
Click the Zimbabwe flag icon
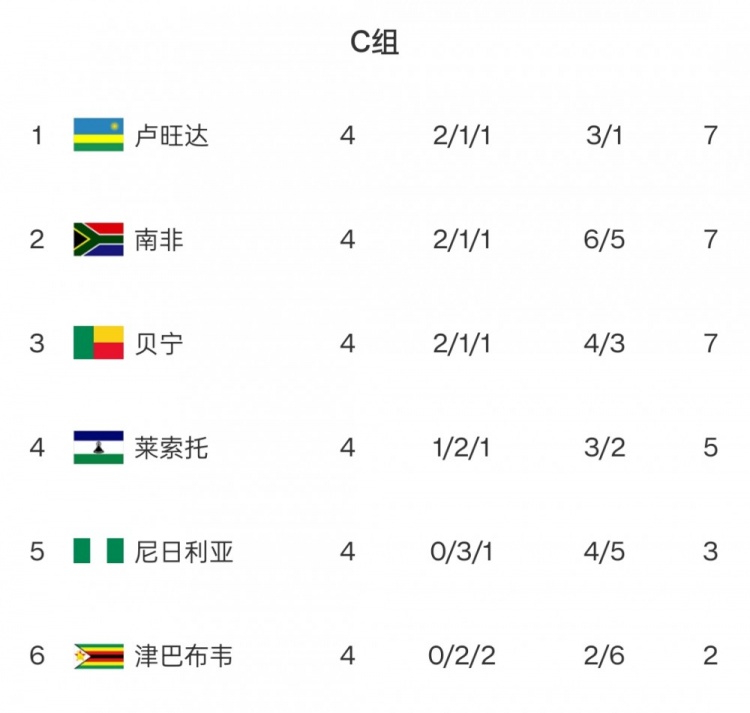[x=98, y=655]
